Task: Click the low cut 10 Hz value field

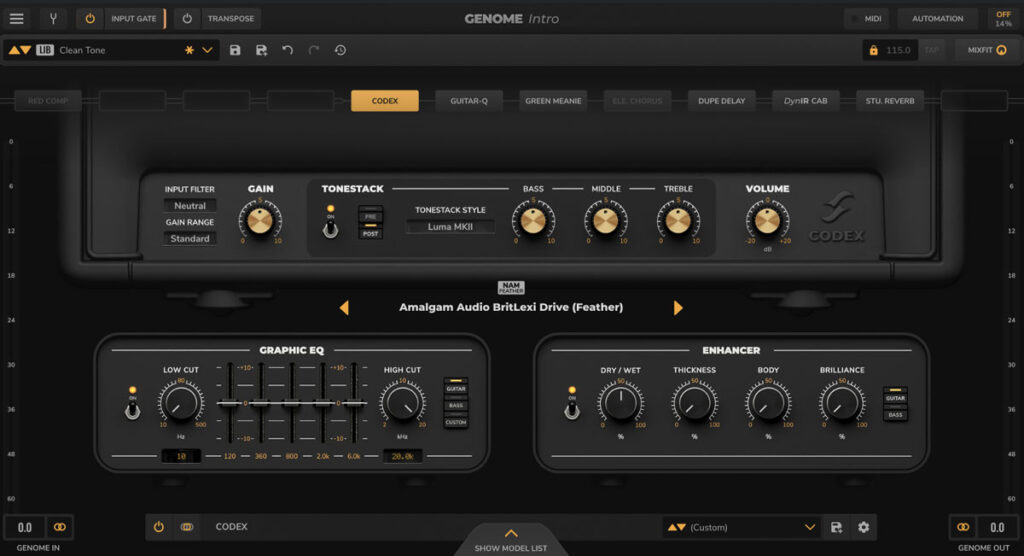Action: [181, 456]
